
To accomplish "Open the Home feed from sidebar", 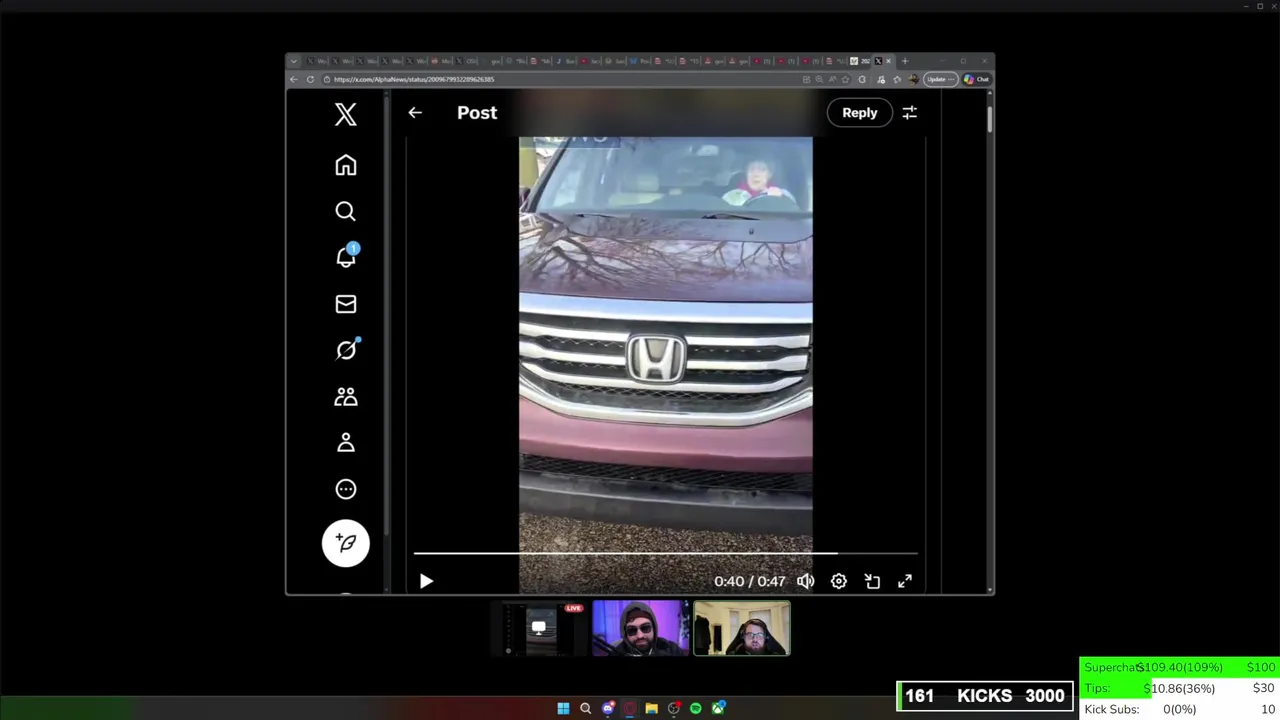I will point(346,165).
